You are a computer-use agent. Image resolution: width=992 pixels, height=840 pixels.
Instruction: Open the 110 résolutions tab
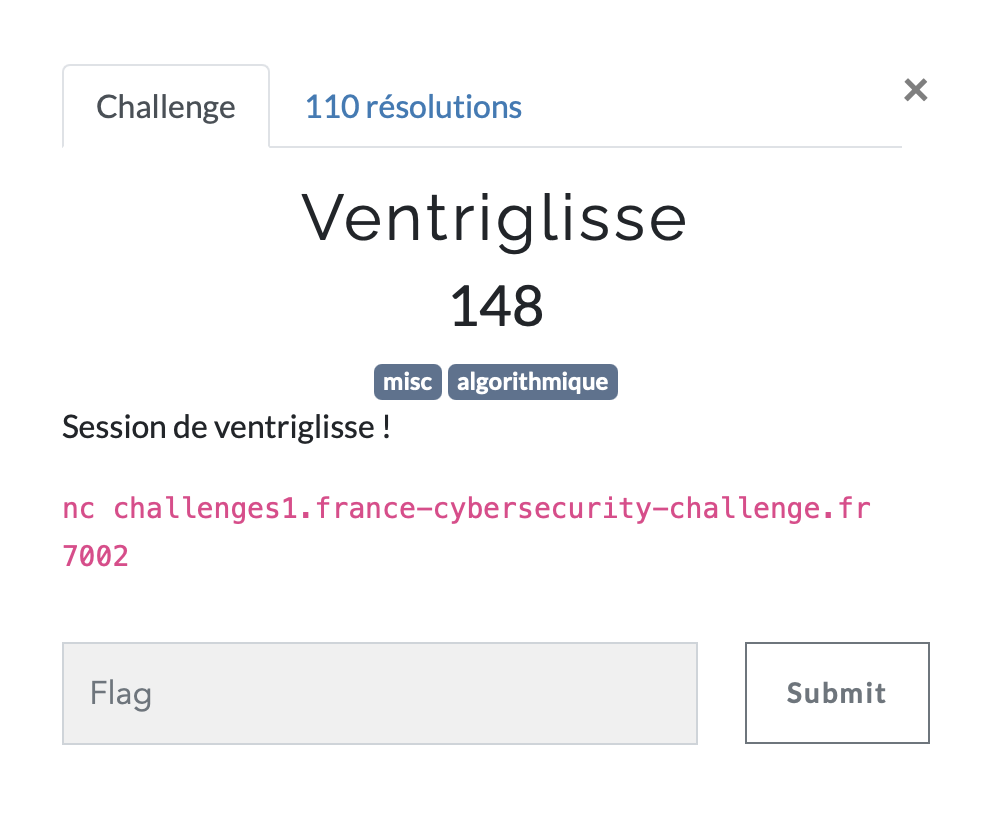coord(413,107)
